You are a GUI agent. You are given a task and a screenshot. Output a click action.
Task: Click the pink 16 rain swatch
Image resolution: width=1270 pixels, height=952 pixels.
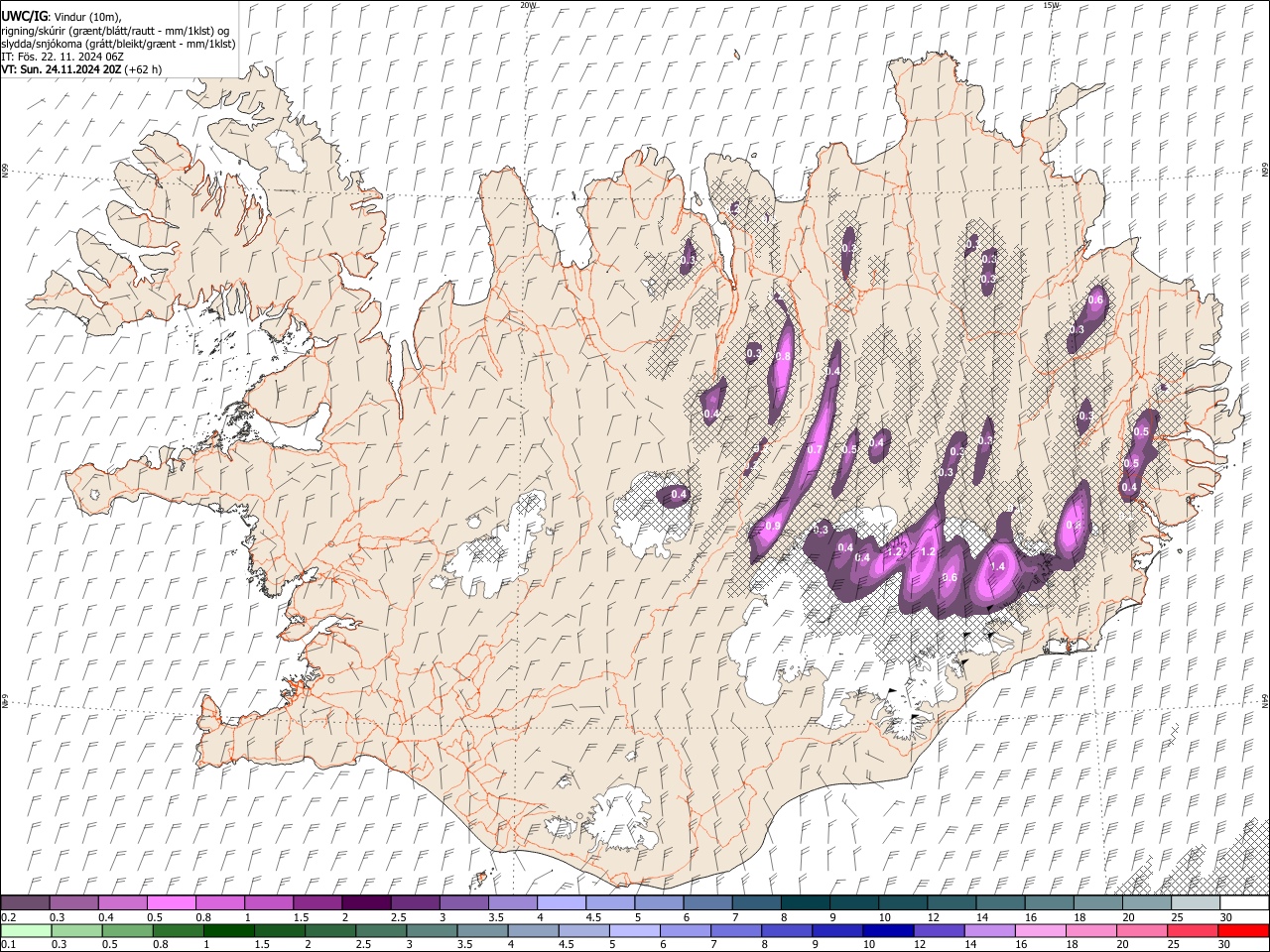(1041, 931)
